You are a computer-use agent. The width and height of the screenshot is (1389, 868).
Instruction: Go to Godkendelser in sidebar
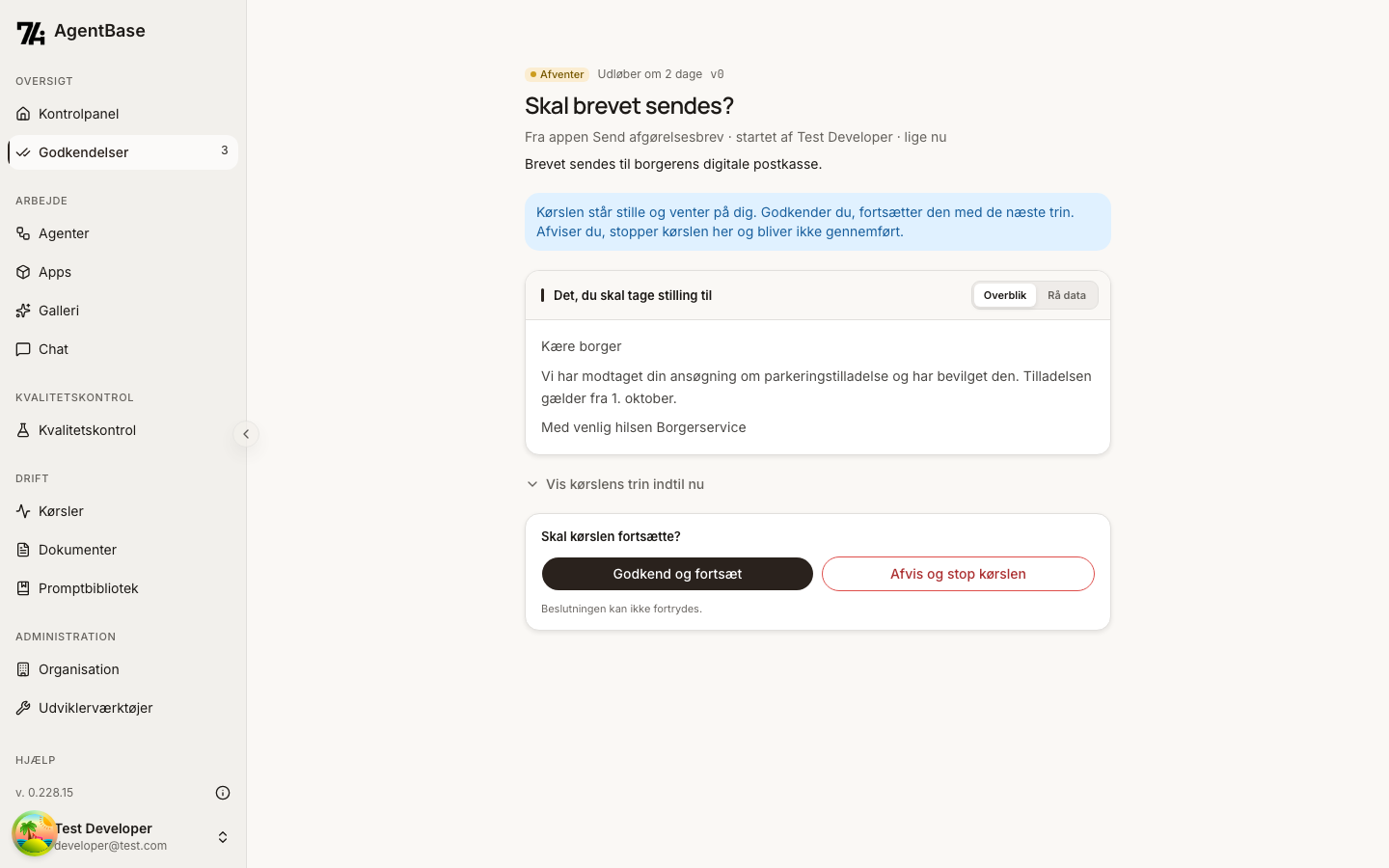(x=123, y=152)
